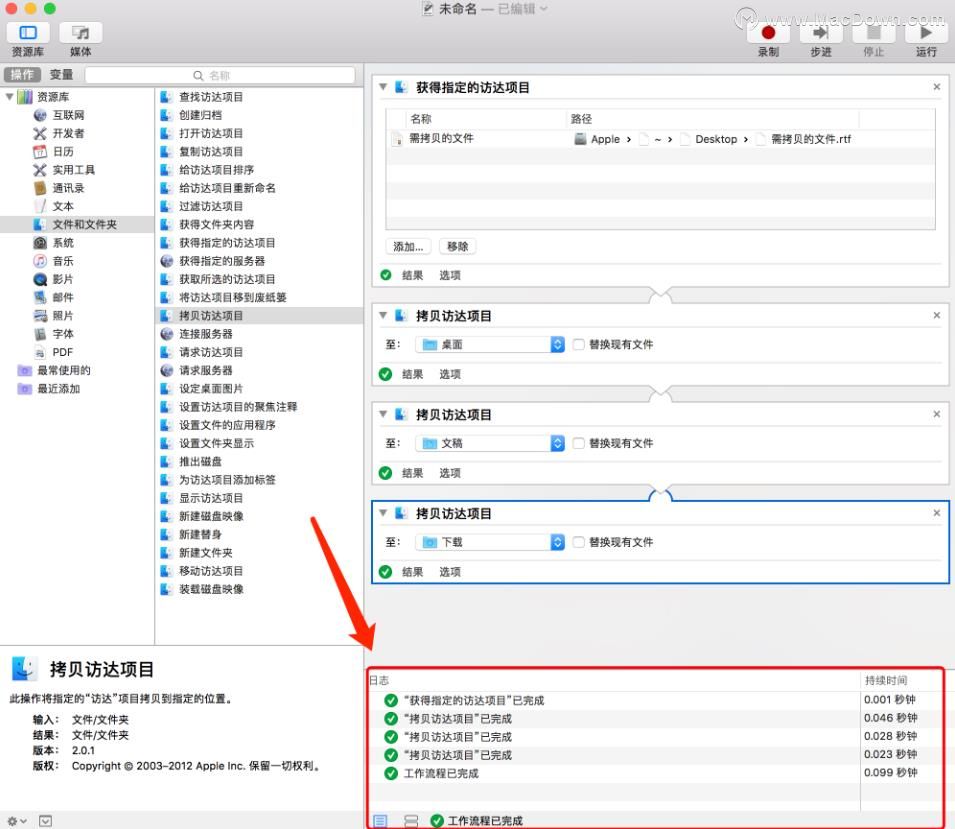
Task: Click the split-view log icon
Action: (x=411, y=820)
